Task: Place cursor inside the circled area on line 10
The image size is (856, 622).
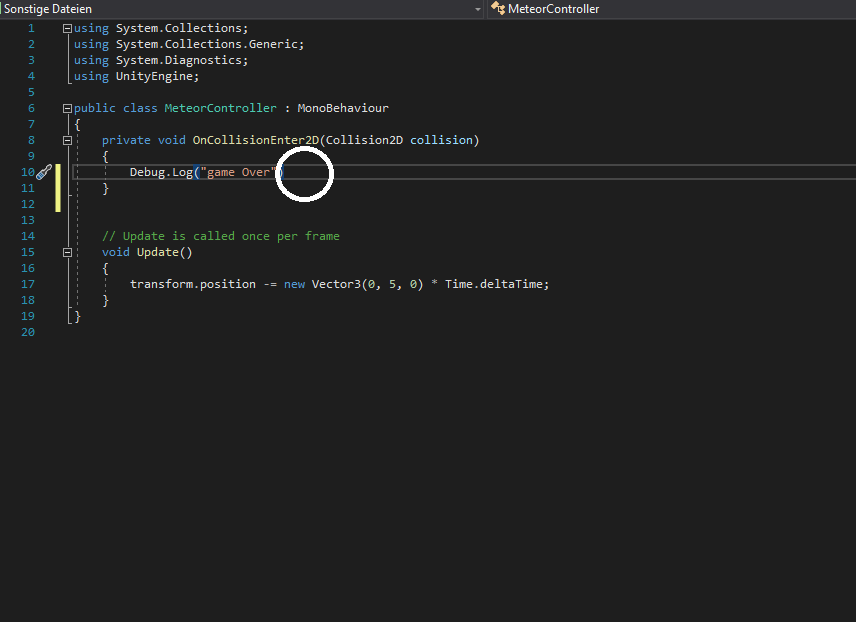Action: (304, 174)
